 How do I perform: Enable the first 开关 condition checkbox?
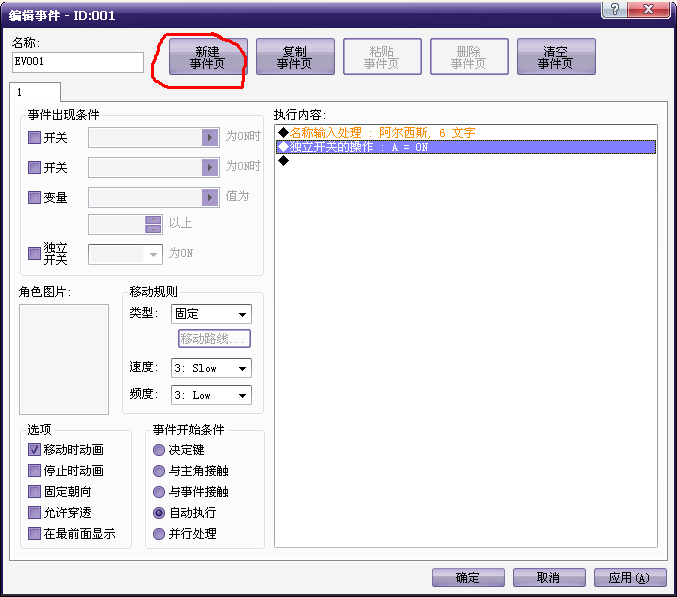click(x=34, y=138)
